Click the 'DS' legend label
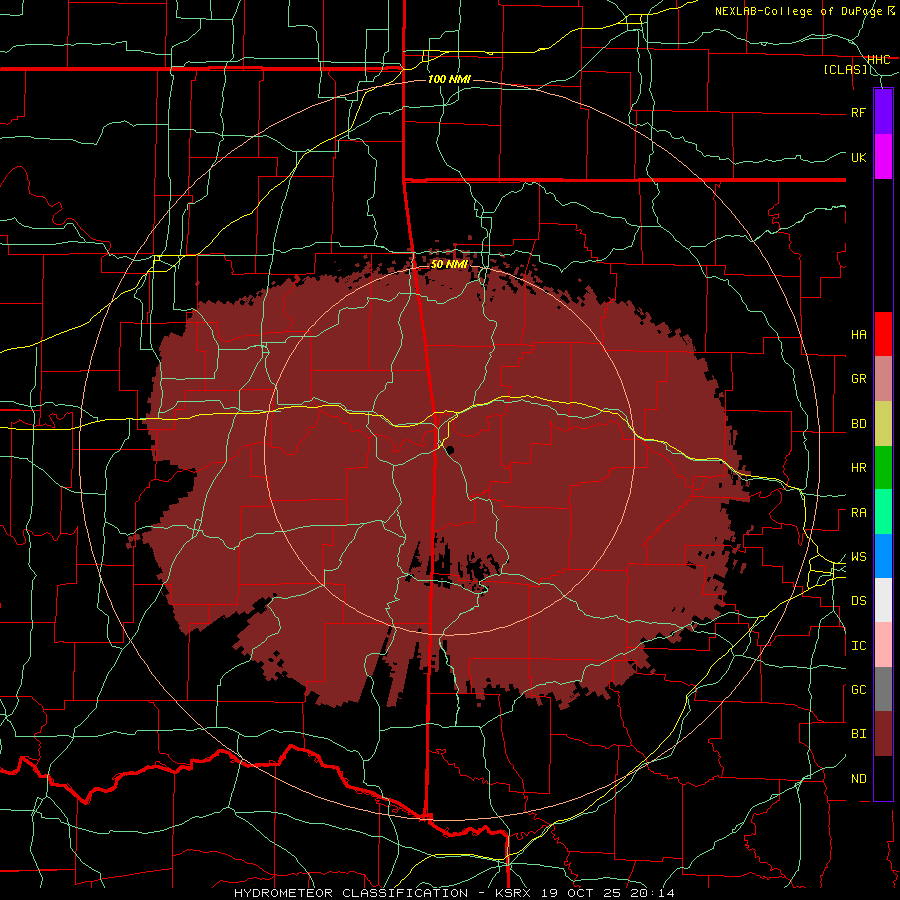 (x=858, y=601)
